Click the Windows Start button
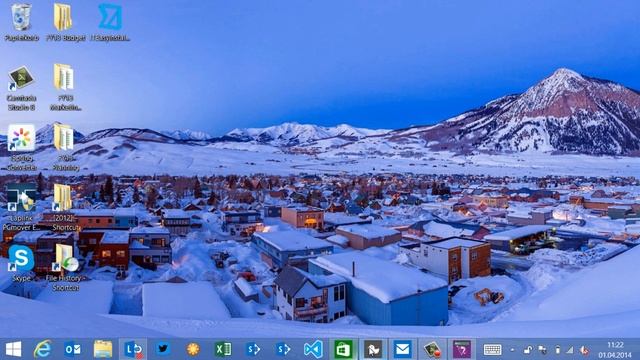Image resolution: width=640 pixels, height=360 pixels. [13, 349]
